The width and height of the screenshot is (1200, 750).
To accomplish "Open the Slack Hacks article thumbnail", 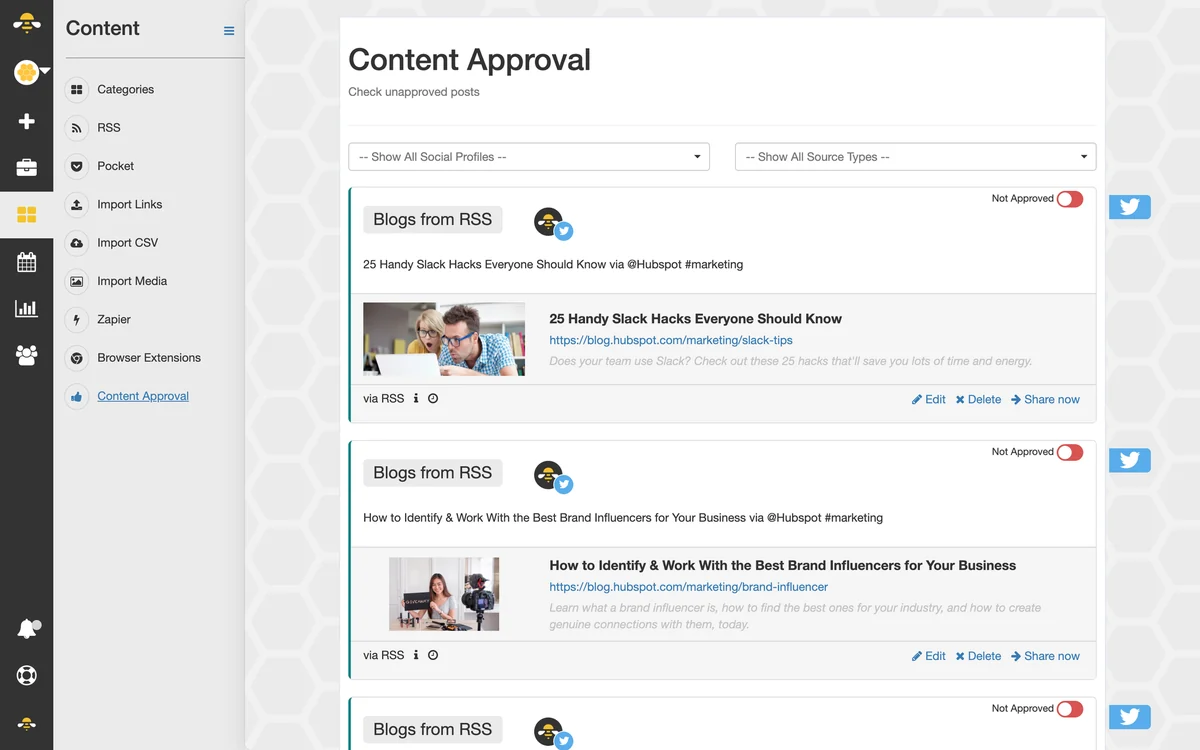I will pyautogui.click(x=444, y=339).
